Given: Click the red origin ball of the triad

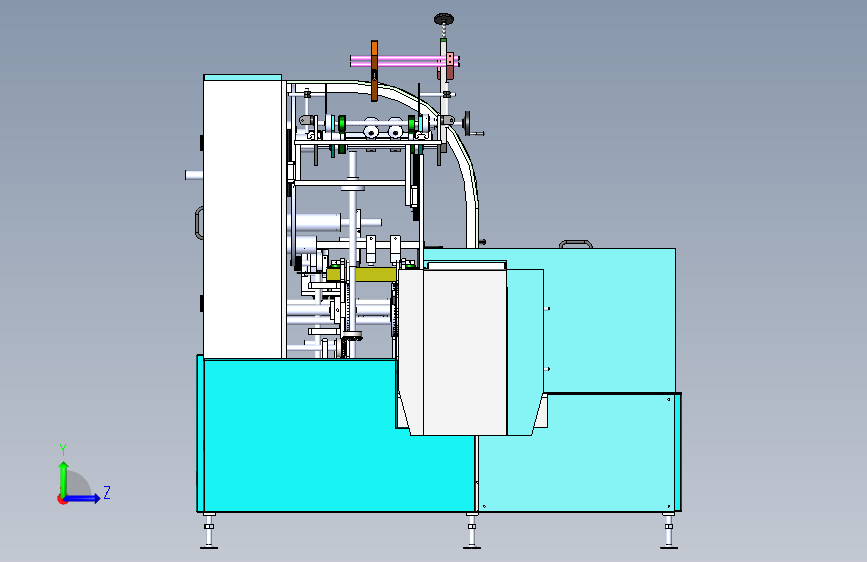Looking at the screenshot, I should (x=62, y=499).
